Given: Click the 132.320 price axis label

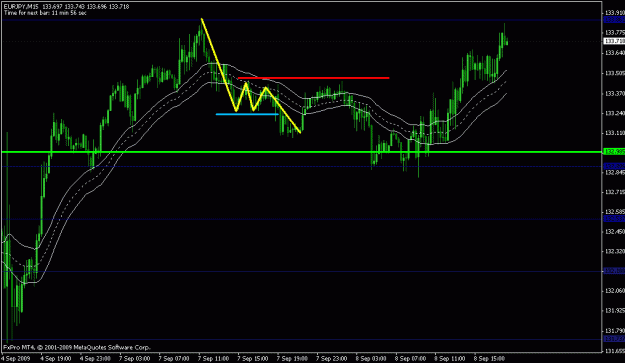Looking at the screenshot, I should point(614,251).
